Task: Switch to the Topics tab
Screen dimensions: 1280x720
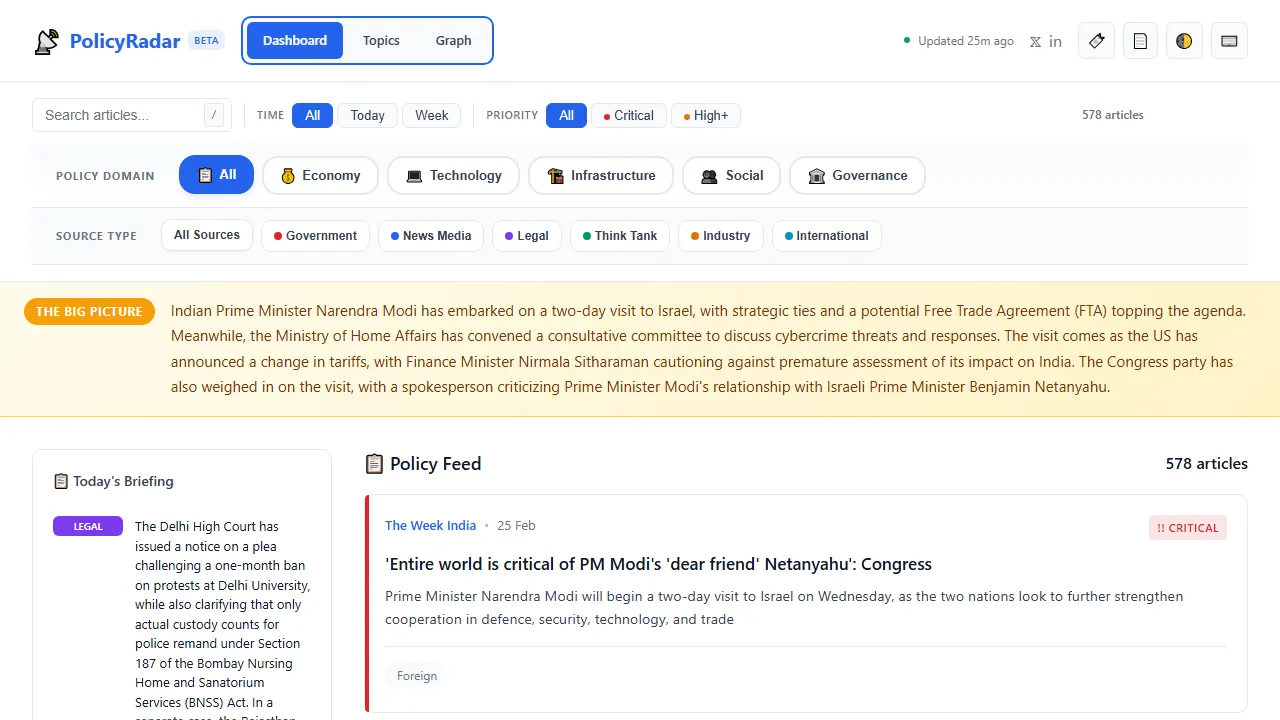Action: (381, 40)
